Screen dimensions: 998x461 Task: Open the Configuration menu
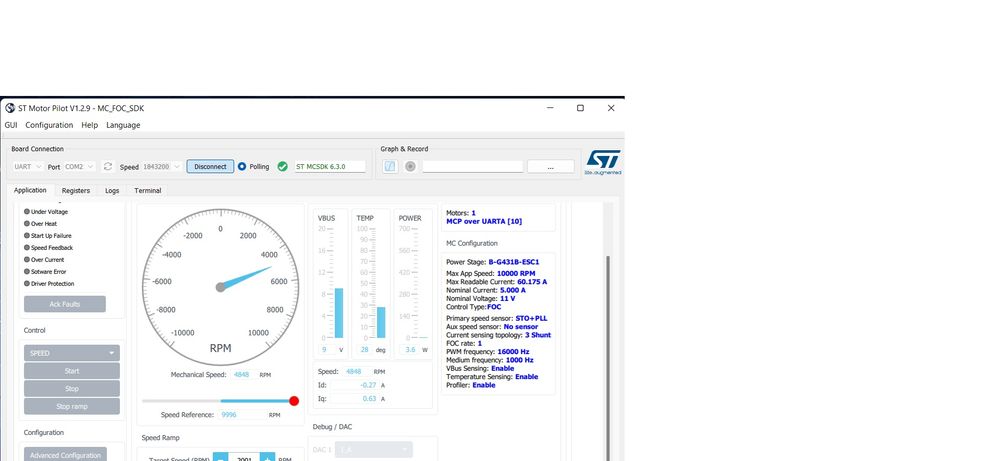(x=49, y=125)
